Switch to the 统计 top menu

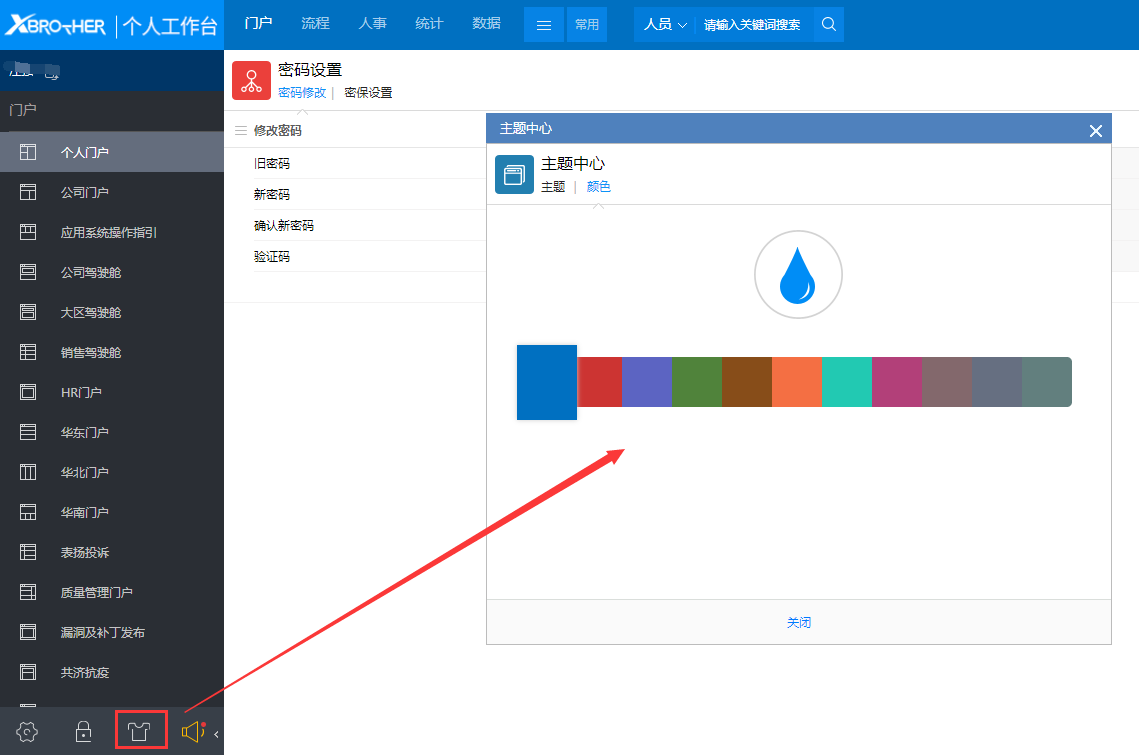429,23
